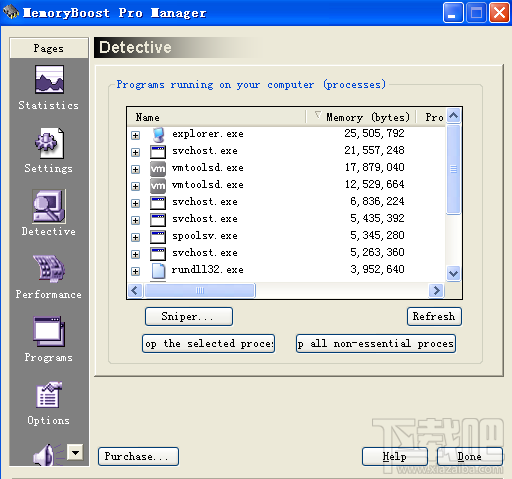Click the vm icon of 17,879,040 vmtoolsd.exe

pyautogui.click(x=158, y=169)
